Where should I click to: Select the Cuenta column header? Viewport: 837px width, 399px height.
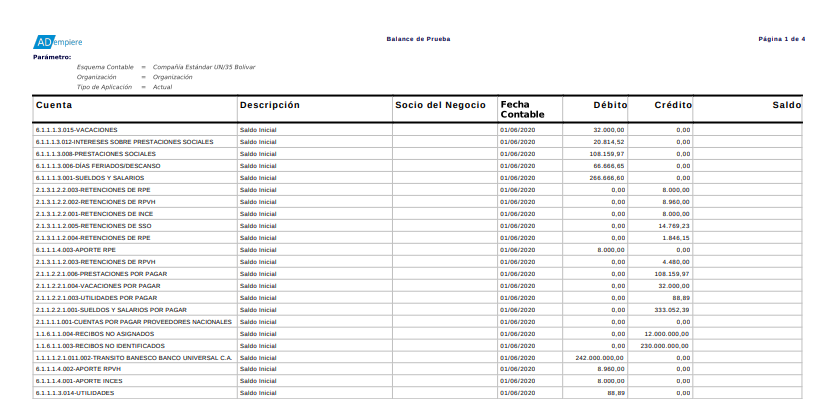[54, 105]
